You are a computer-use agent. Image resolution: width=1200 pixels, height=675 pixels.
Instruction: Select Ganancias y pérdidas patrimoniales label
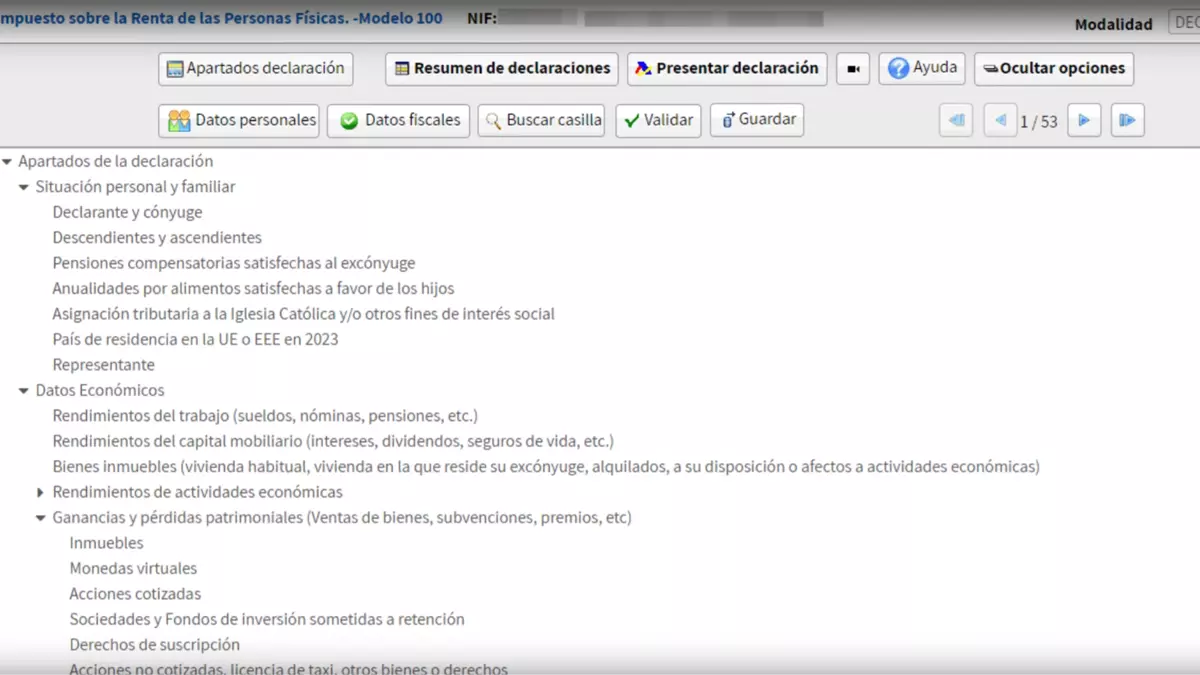pyautogui.click(x=342, y=518)
